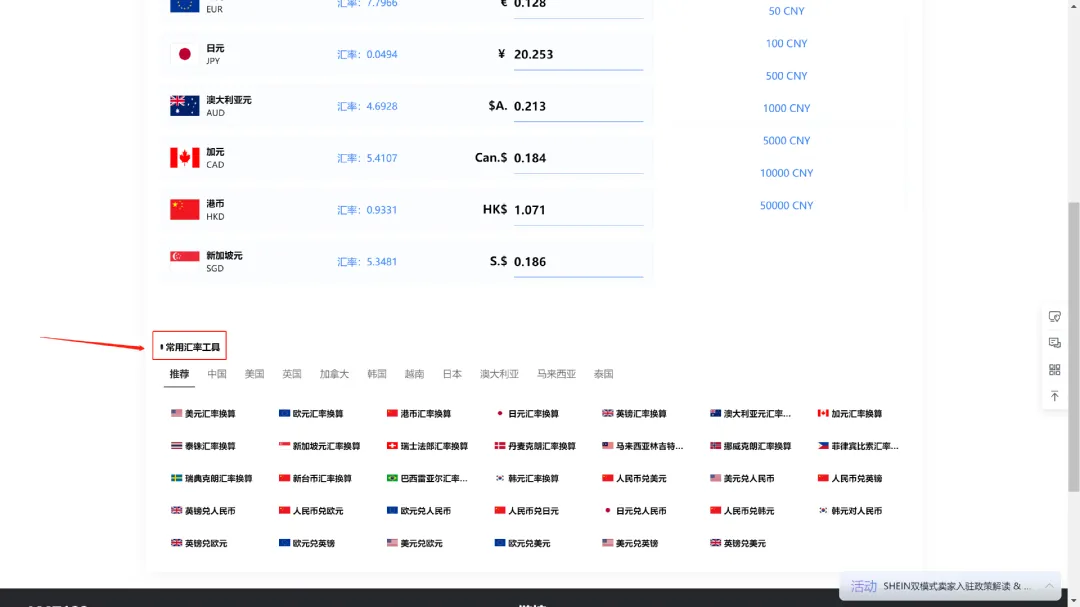Open the 瑞典克朗汇率换算 link

coord(212,478)
